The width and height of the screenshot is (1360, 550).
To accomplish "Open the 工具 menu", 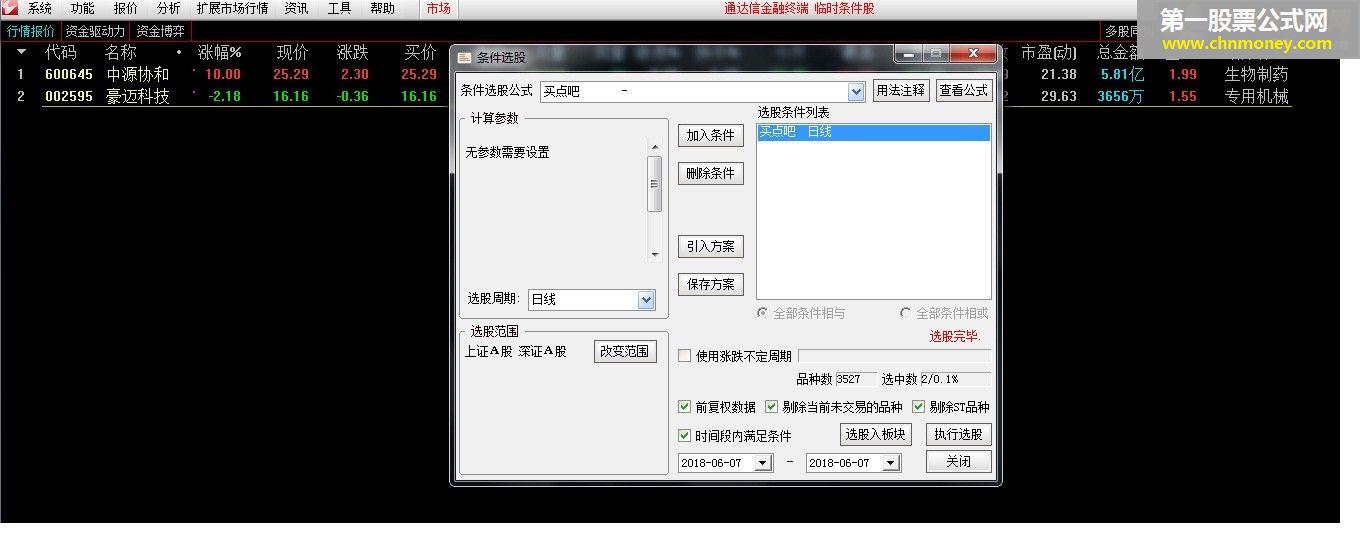I will (x=339, y=8).
